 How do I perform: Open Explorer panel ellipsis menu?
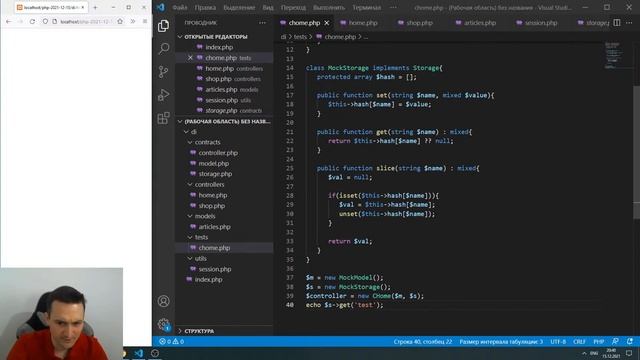coord(262,23)
